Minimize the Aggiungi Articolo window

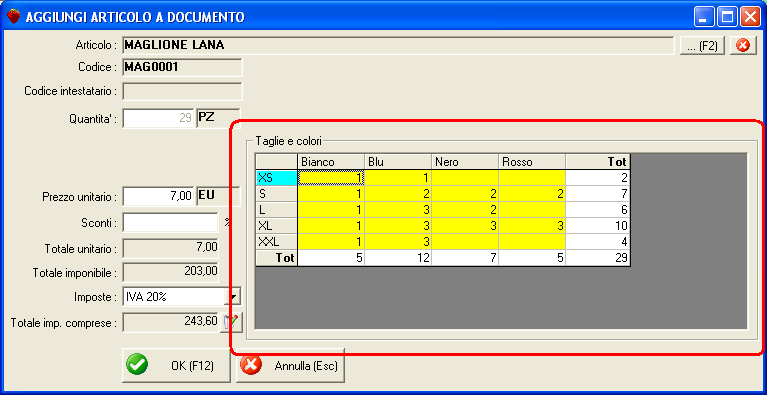pyautogui.click(x=704, y=18)
